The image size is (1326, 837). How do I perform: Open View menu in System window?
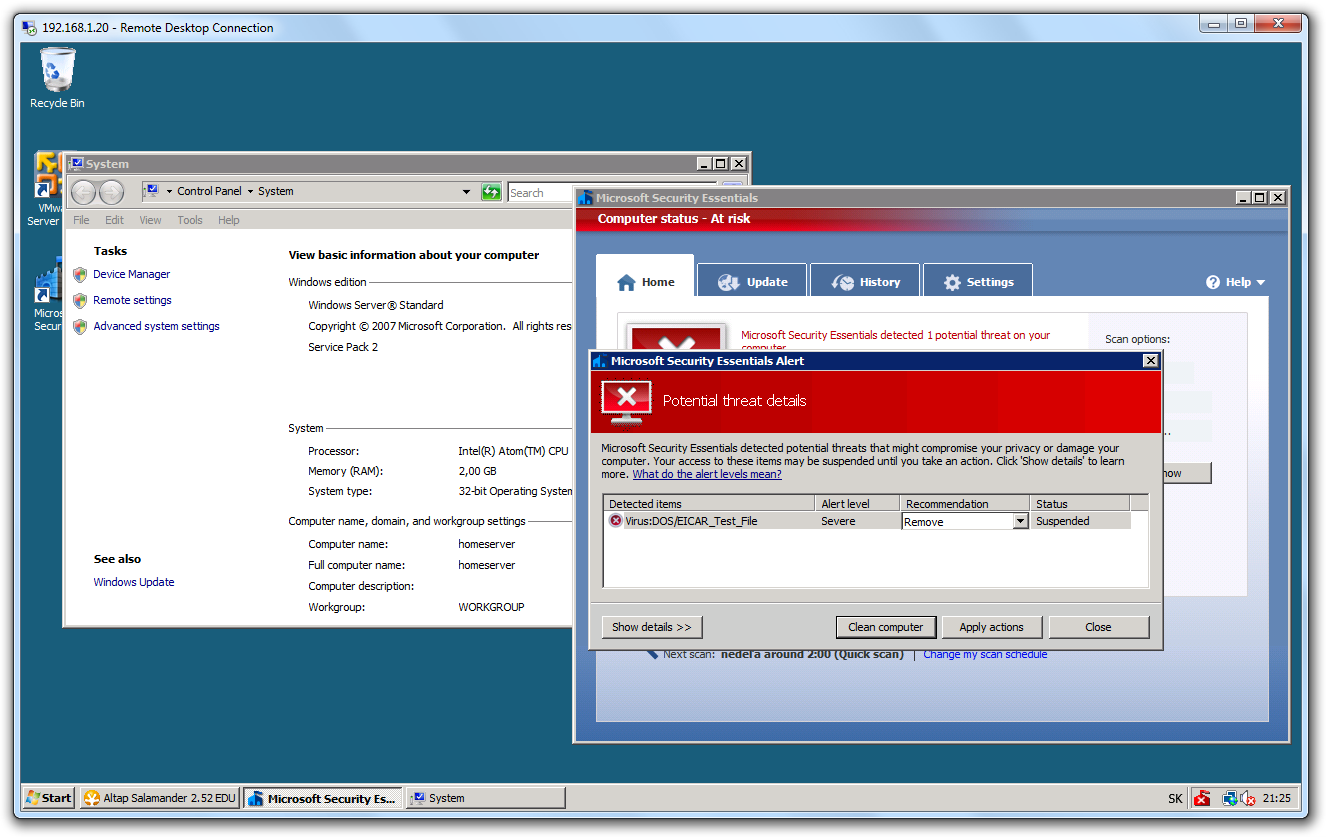pos(150,220)
